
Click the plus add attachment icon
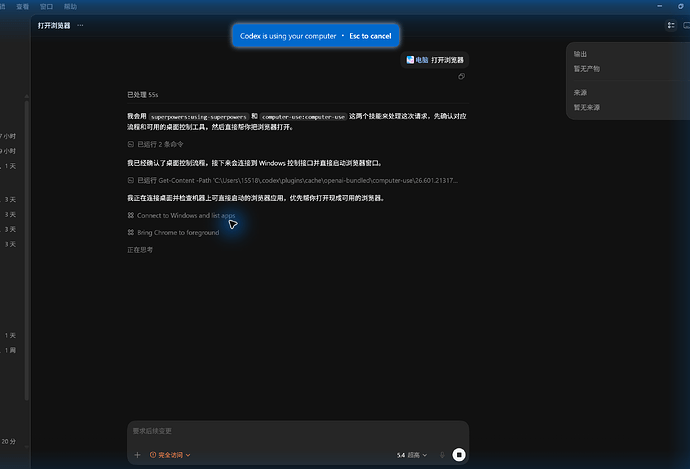click(137, 455)
